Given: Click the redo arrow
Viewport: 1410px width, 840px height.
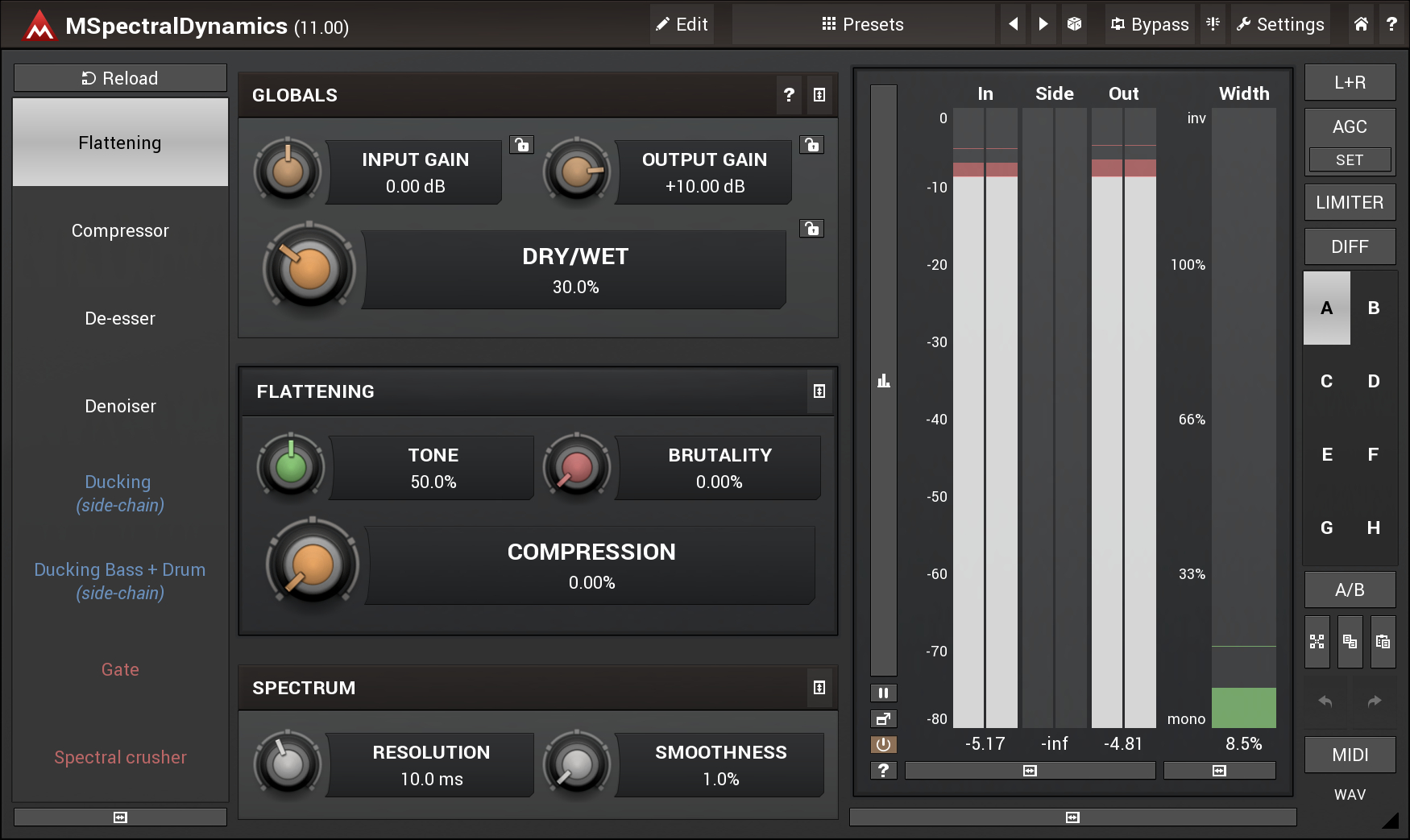Looking at the screenshot, I should coord(1375,701).
